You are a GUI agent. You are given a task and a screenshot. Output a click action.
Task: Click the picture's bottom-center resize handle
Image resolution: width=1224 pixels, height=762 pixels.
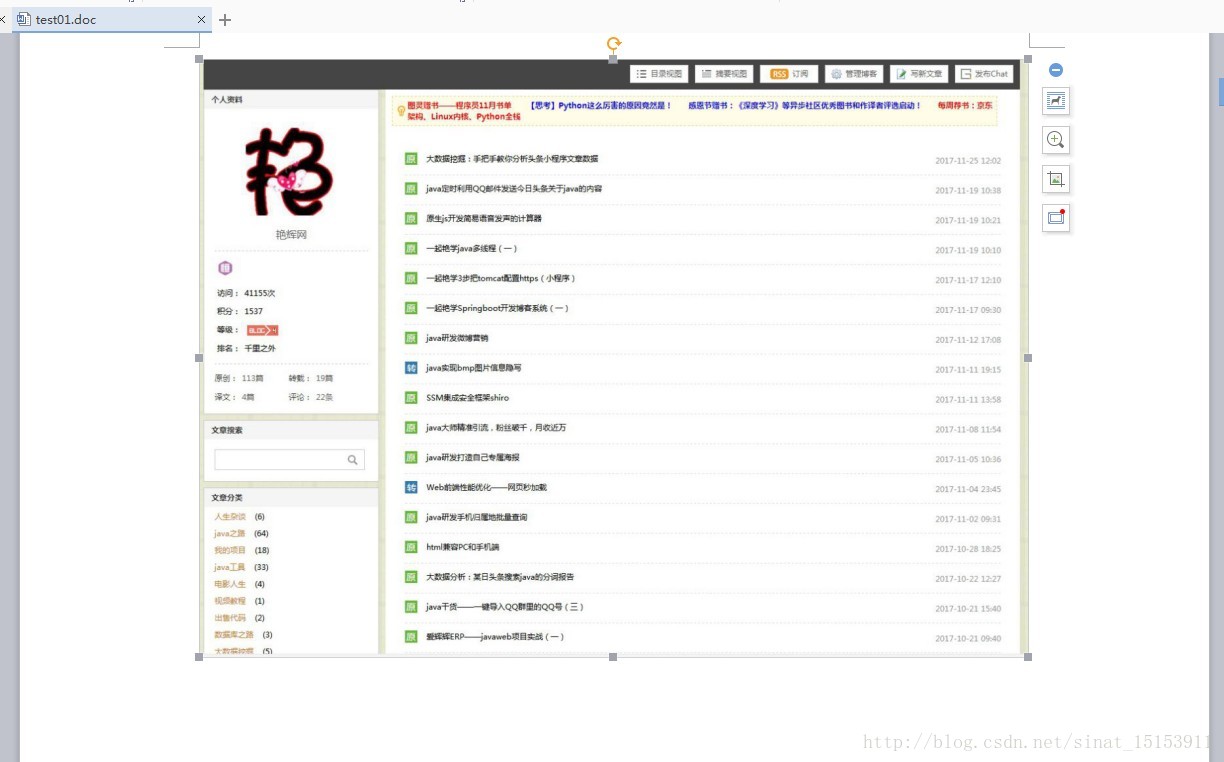click(613, 657)
